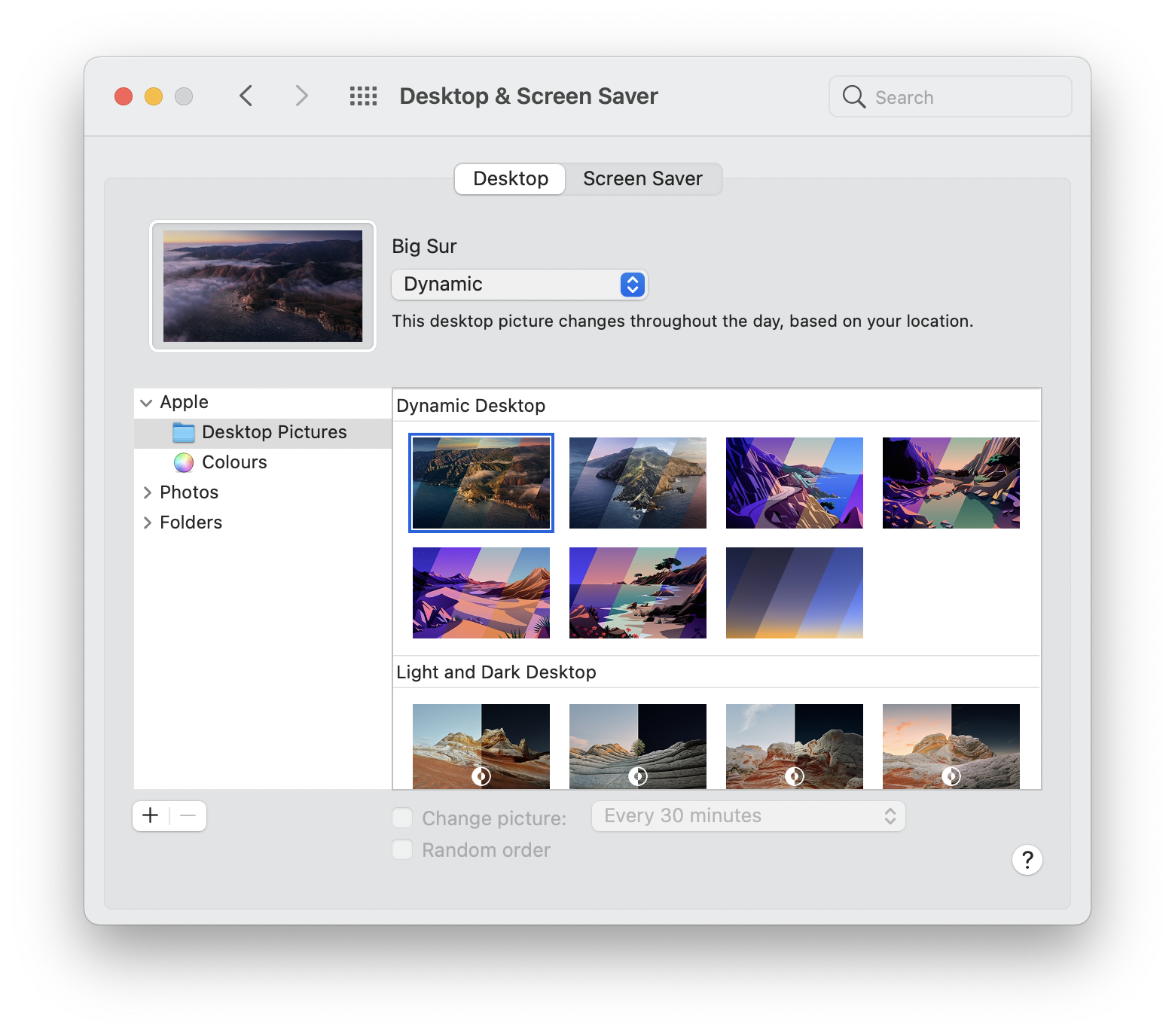Pick the illustrated desert dunes wallpaper
The height and width of the screenshot is (1036, 1175).
[x=481, y=593]
